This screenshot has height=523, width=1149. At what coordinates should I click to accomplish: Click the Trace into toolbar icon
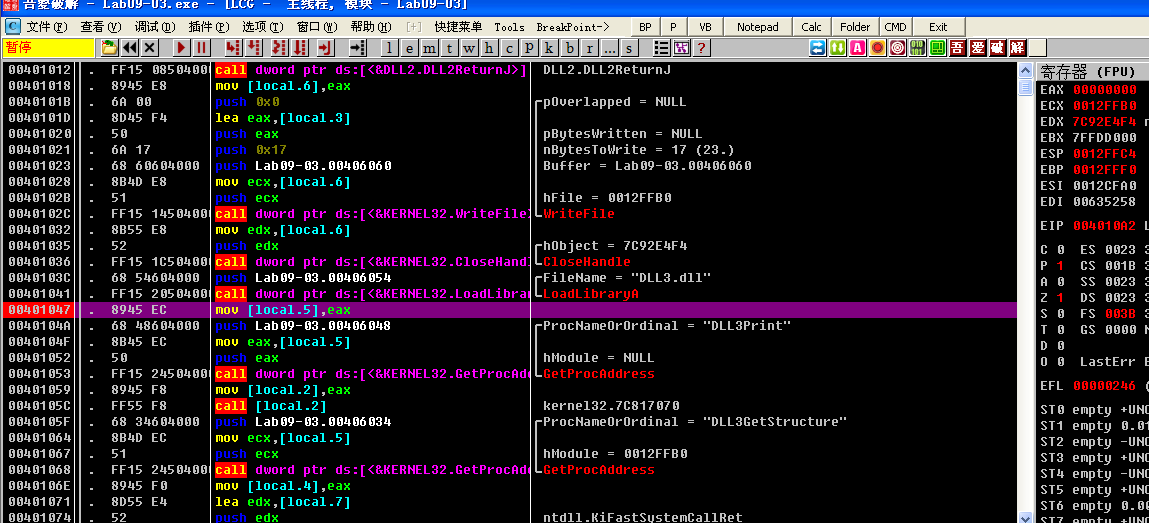coord(279,48)
